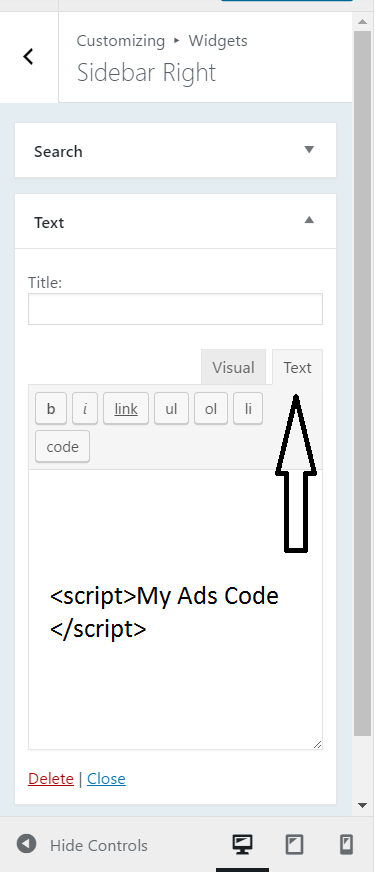Go back using the left chevron icon
Viewport: 376px width, 872px height.
[28, 56]
